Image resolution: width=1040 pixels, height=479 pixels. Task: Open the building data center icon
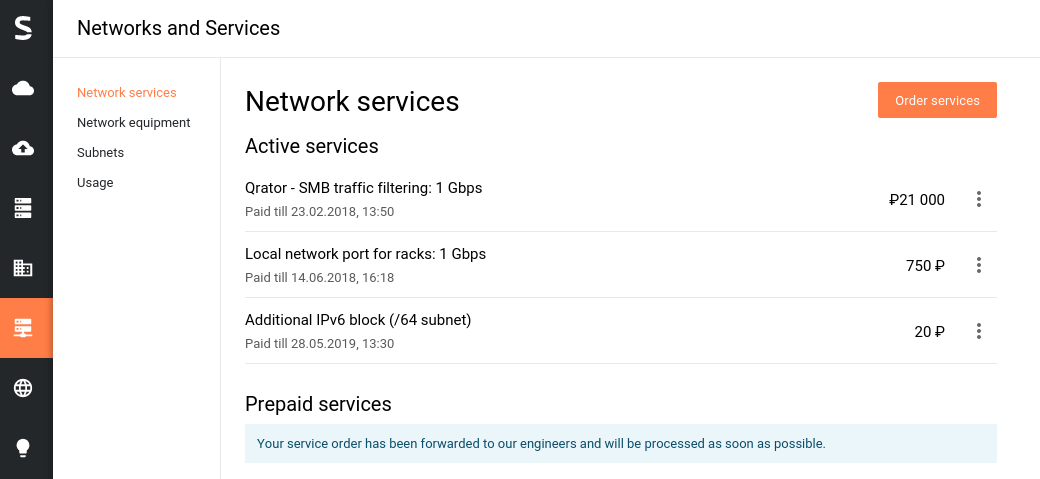click(x=23, y=268)
